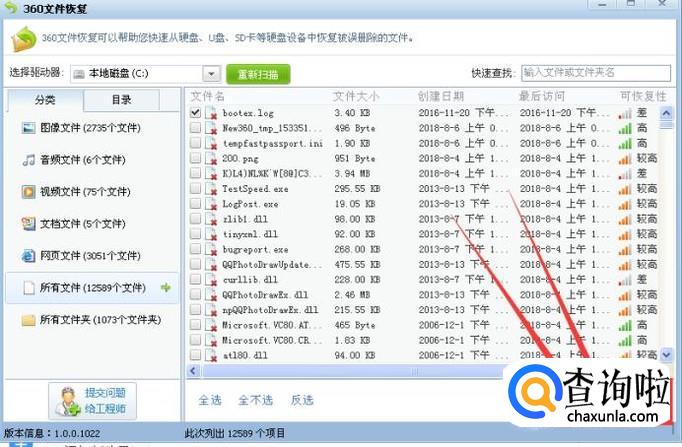Screen dimensions: 682x447
Task: Click the 228.00 KB file size cell
Action: (357, 280)
